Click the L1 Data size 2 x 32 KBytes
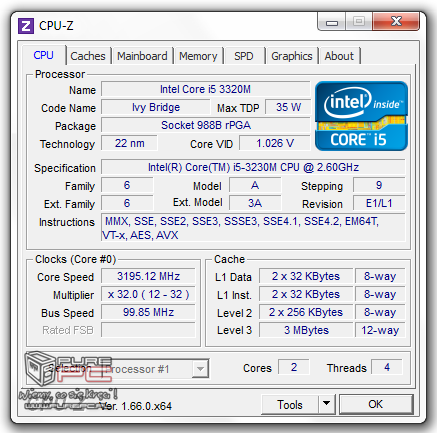The image size is (437, 433). (306, 276)
